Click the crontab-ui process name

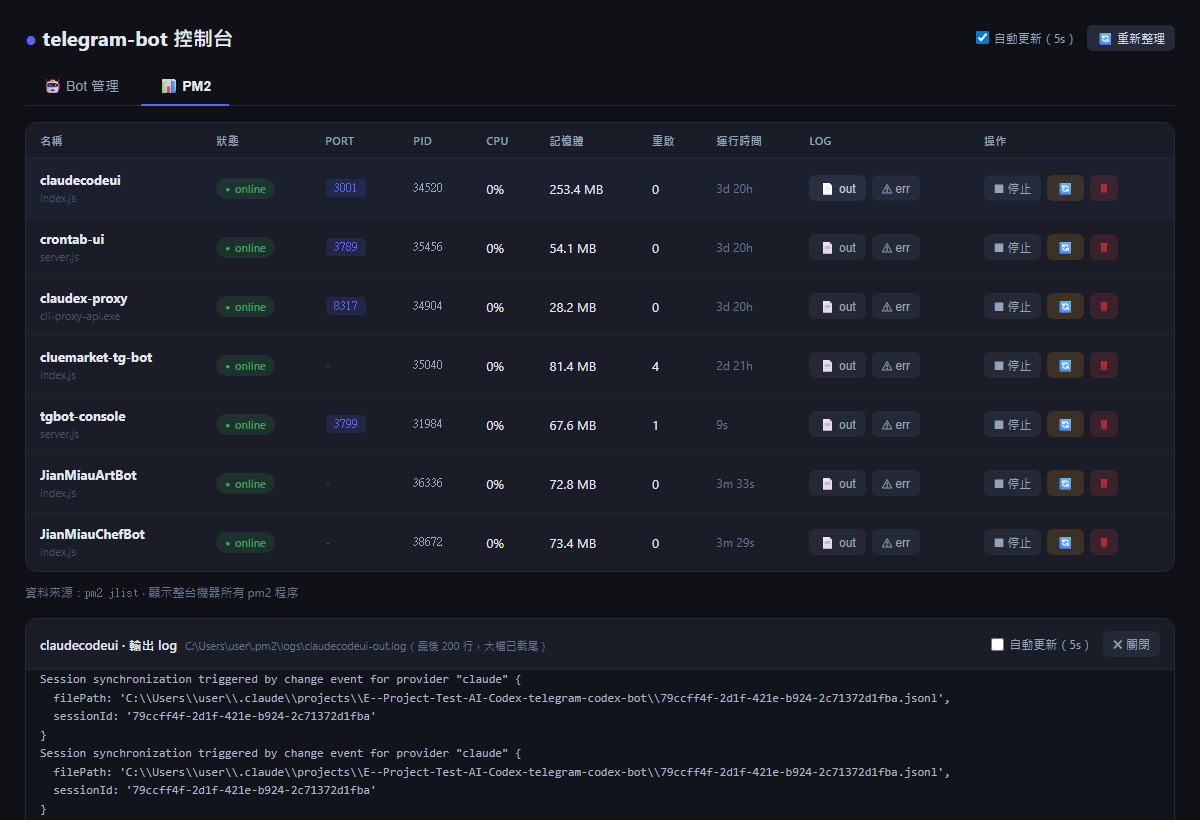click(x=72, y=239)
